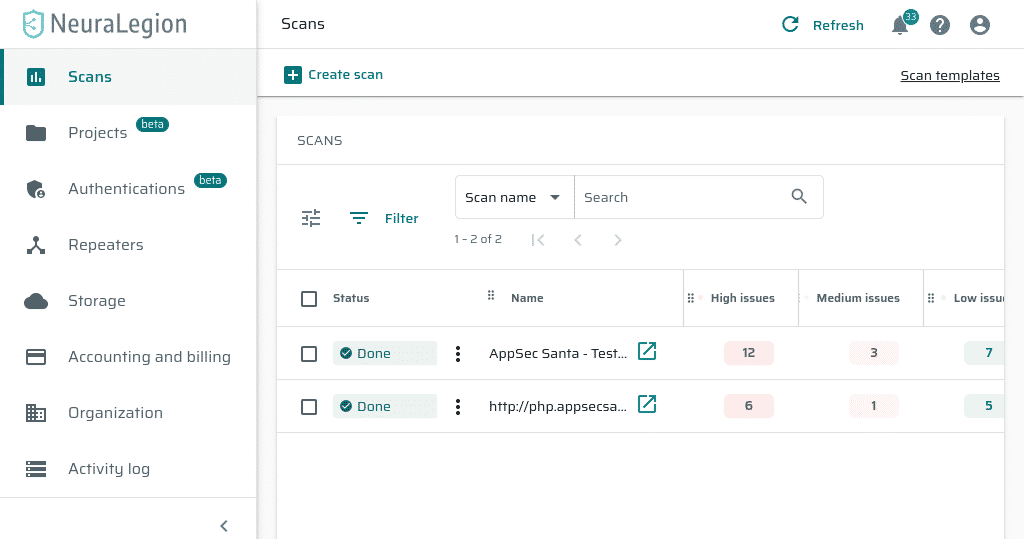Open the Scan templates link
Image resolution: width=1024 pixels, height=539 pixels.
(x=950, y=76)
